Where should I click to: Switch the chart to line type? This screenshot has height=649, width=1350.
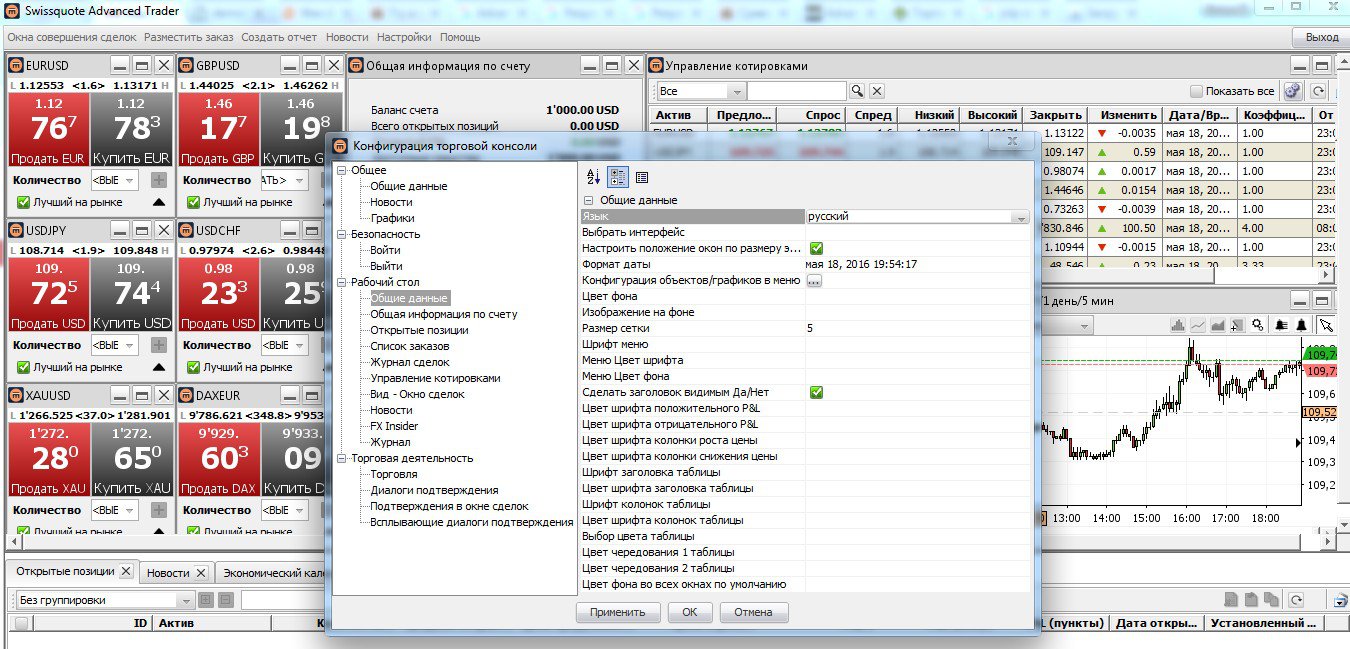[x=1198, y=325]
